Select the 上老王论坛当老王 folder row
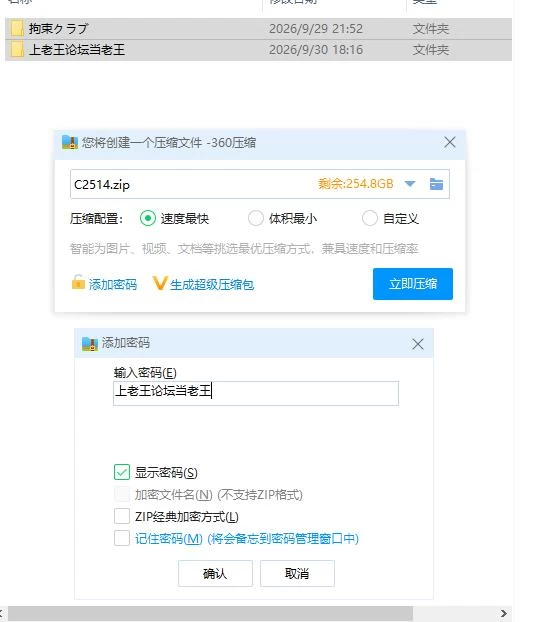558x622 pixels. pyautogui.click(x=258, y=50)
